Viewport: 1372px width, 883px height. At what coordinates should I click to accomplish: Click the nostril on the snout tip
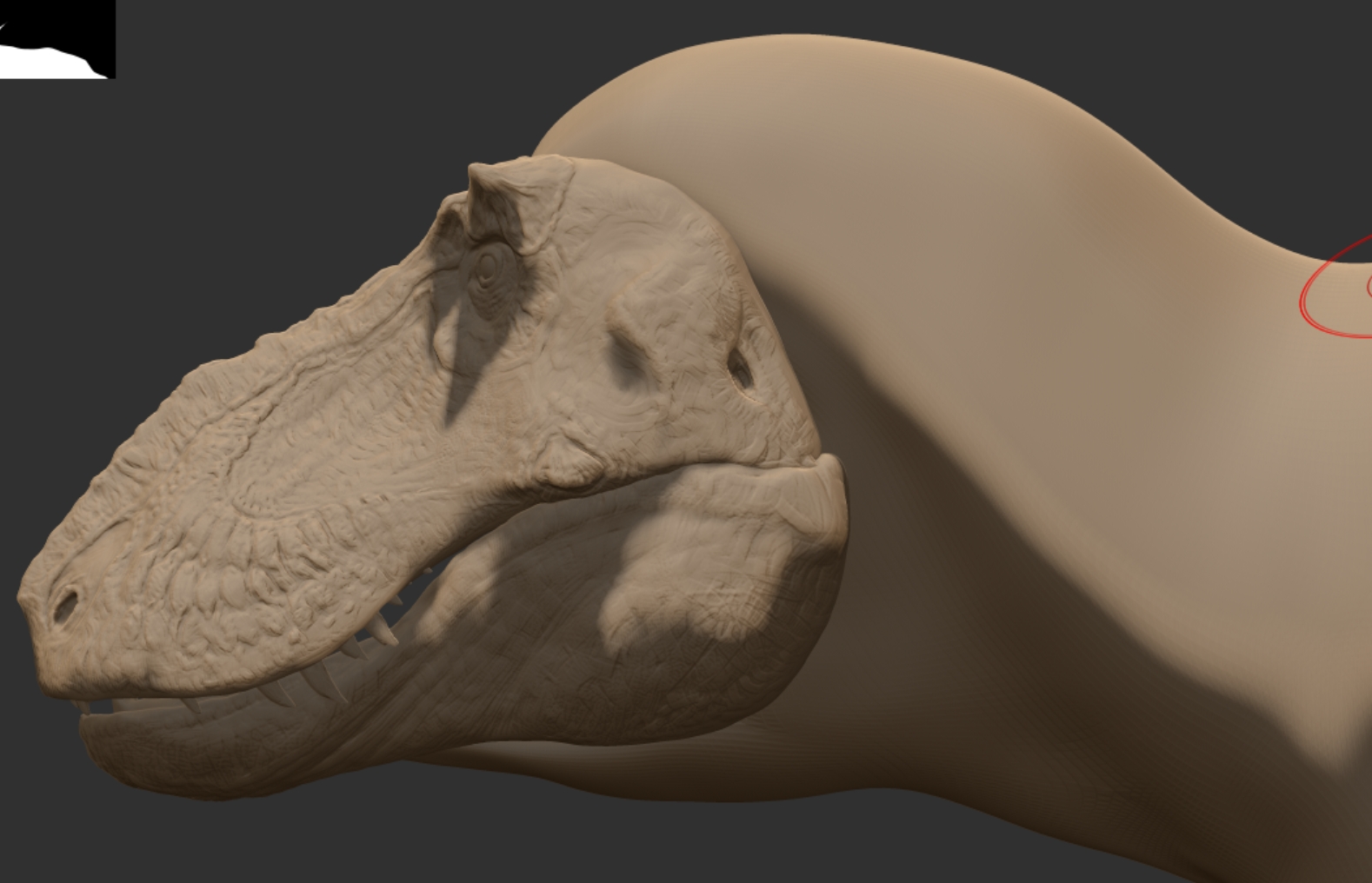[x=64, y=604]
